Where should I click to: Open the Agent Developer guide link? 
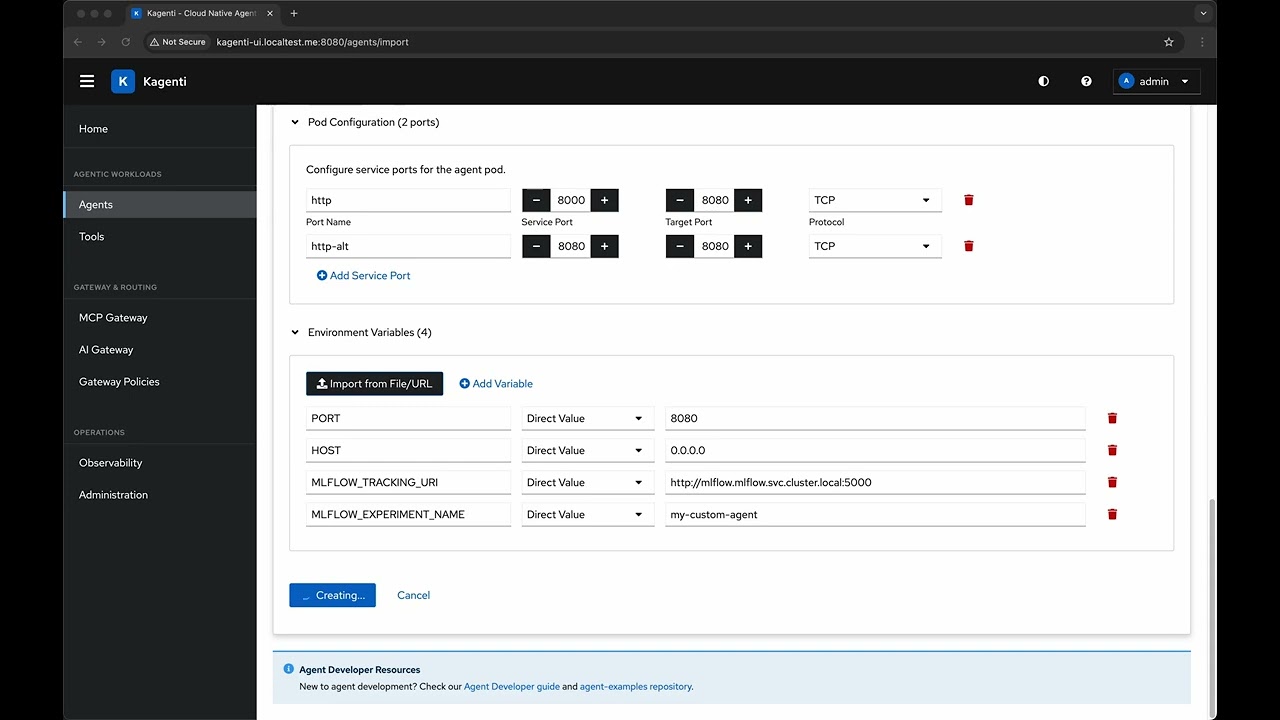coord(512,687)
